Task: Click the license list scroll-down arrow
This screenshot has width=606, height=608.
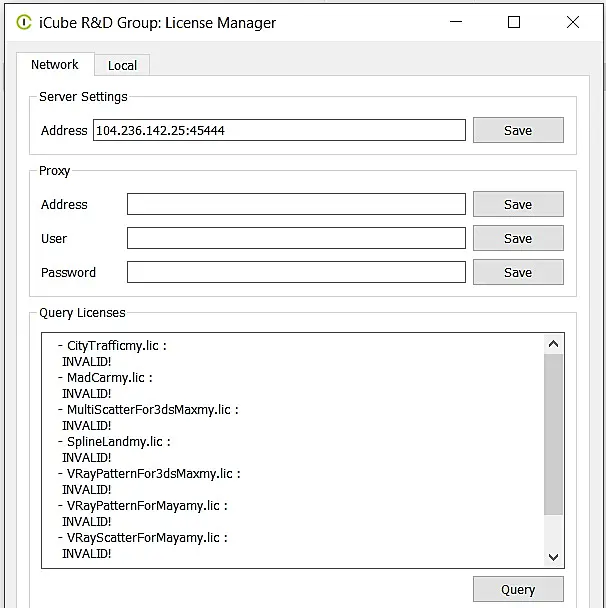Action: pyautogui.click(x=553, y=557)
